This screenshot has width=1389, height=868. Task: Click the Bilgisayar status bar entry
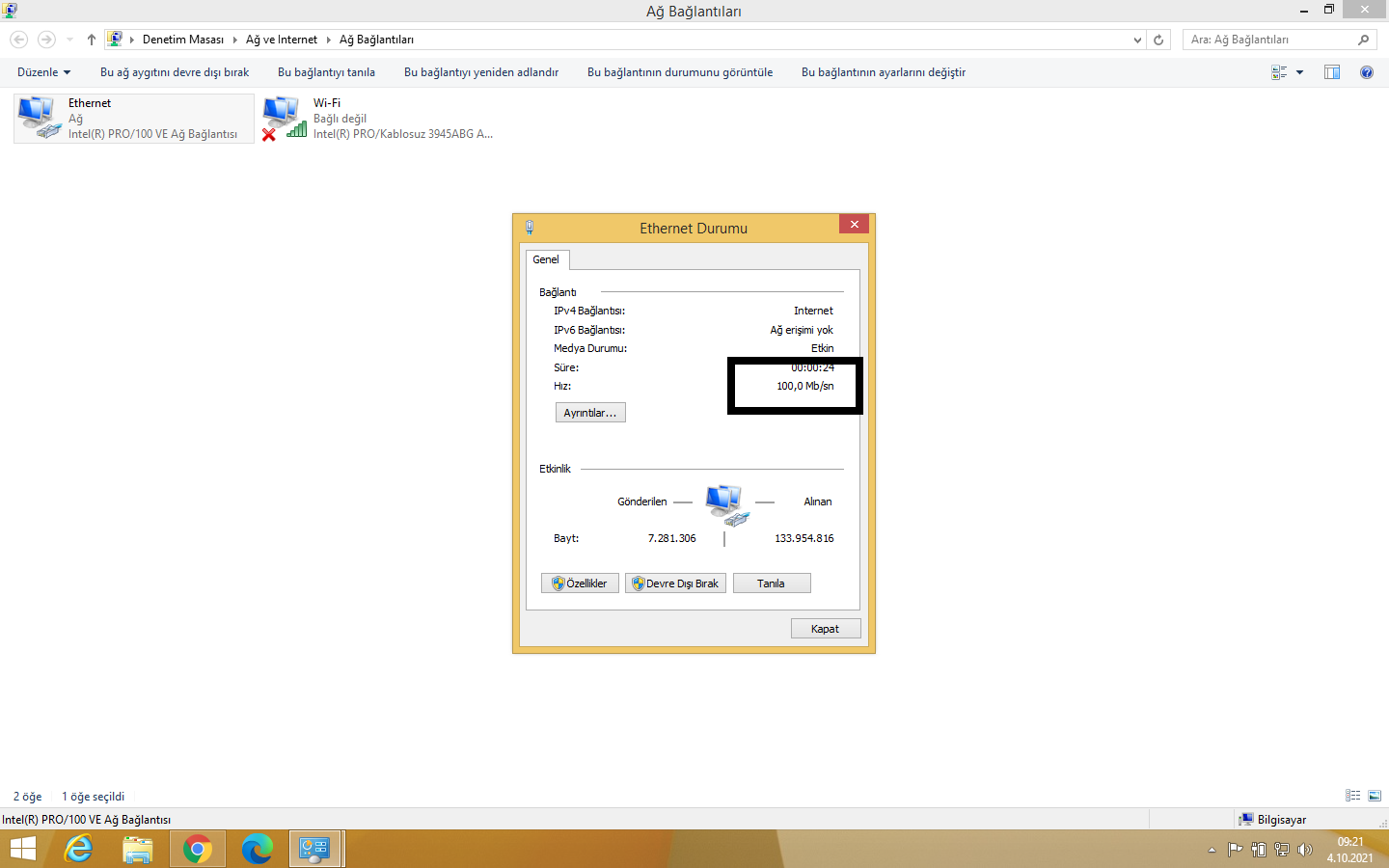point(1273,820)
